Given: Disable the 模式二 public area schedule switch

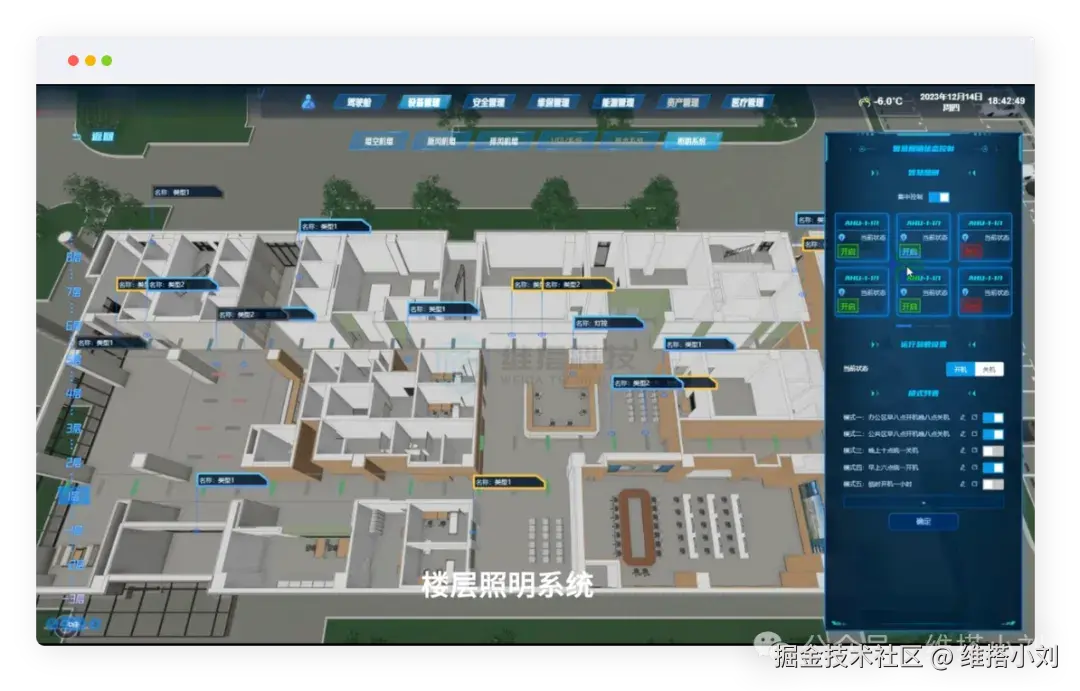Looking at the screenshot, I should point(993,434).
